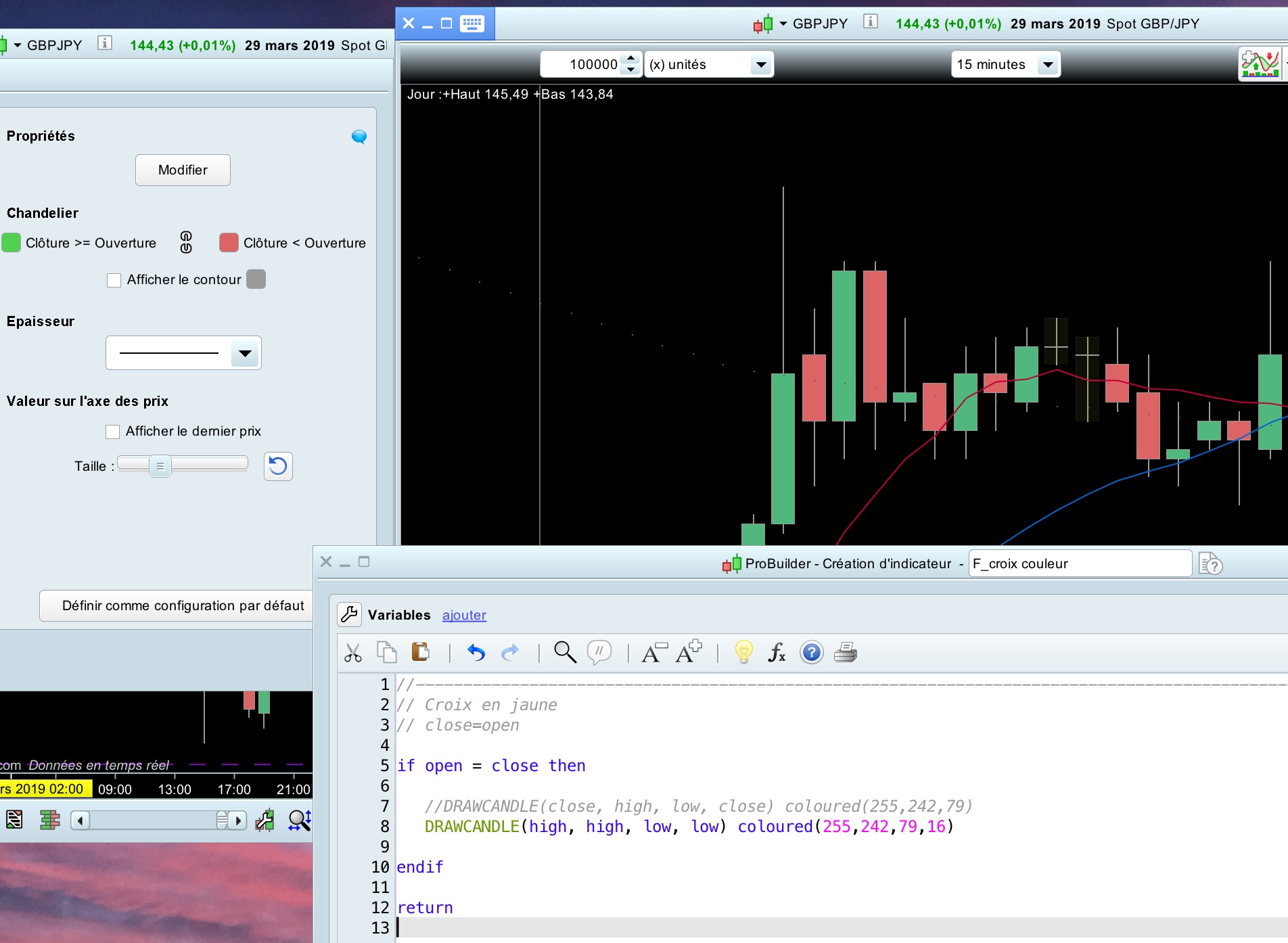
Task: Open the Epaisseur line thickness dropdown
Action: pyautogui.click(x=245, y=353)
